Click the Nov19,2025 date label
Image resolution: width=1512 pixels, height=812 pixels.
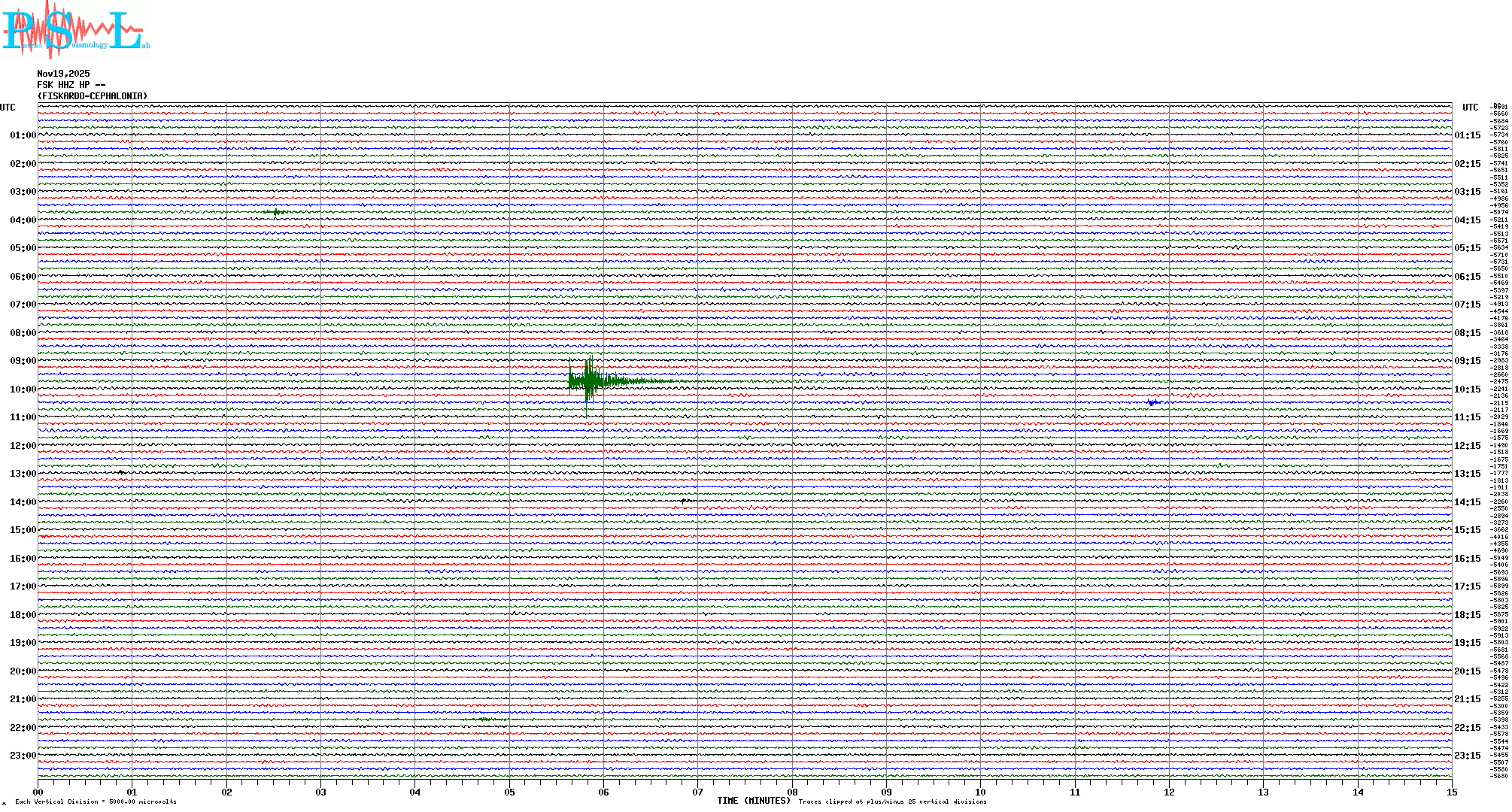pyautogui.click(x=63, y=74)
